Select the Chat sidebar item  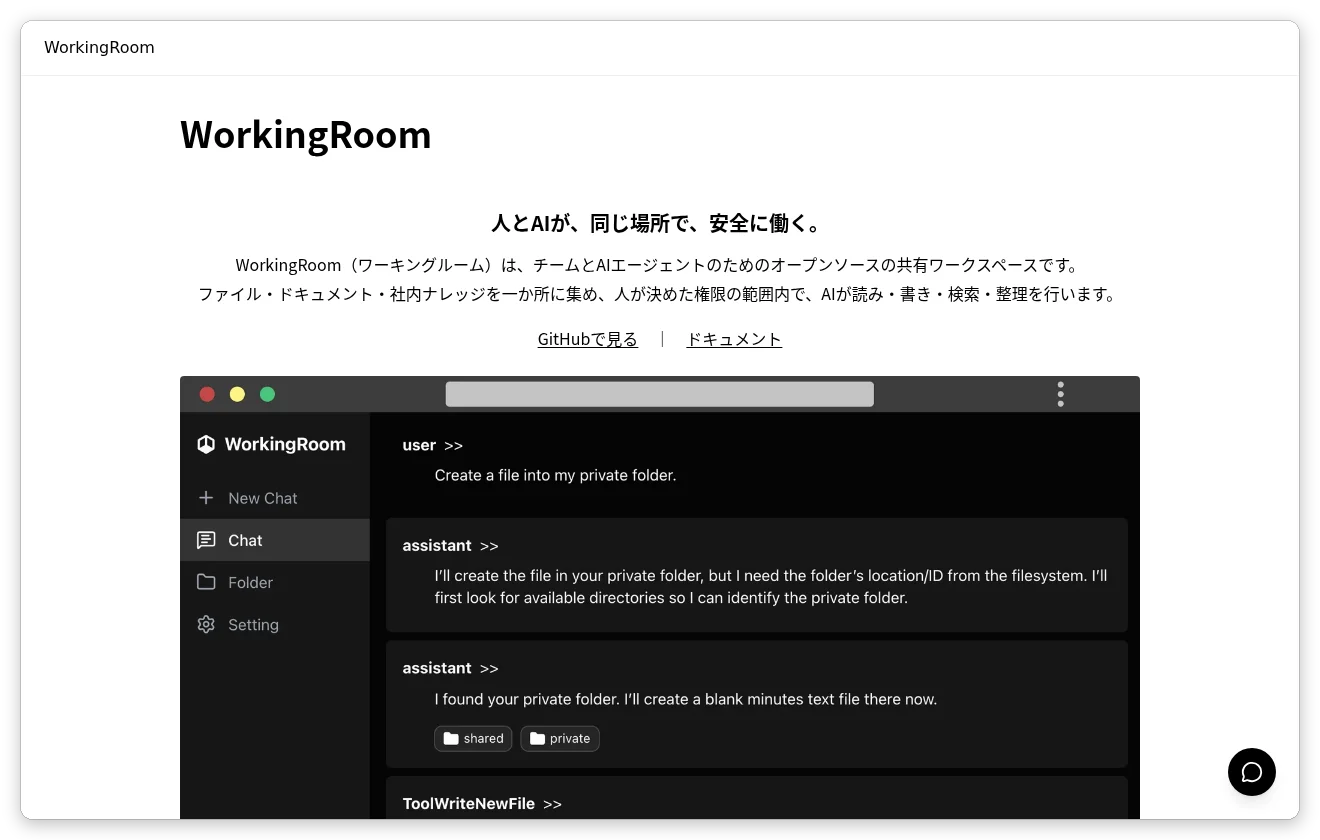point(275,540)
